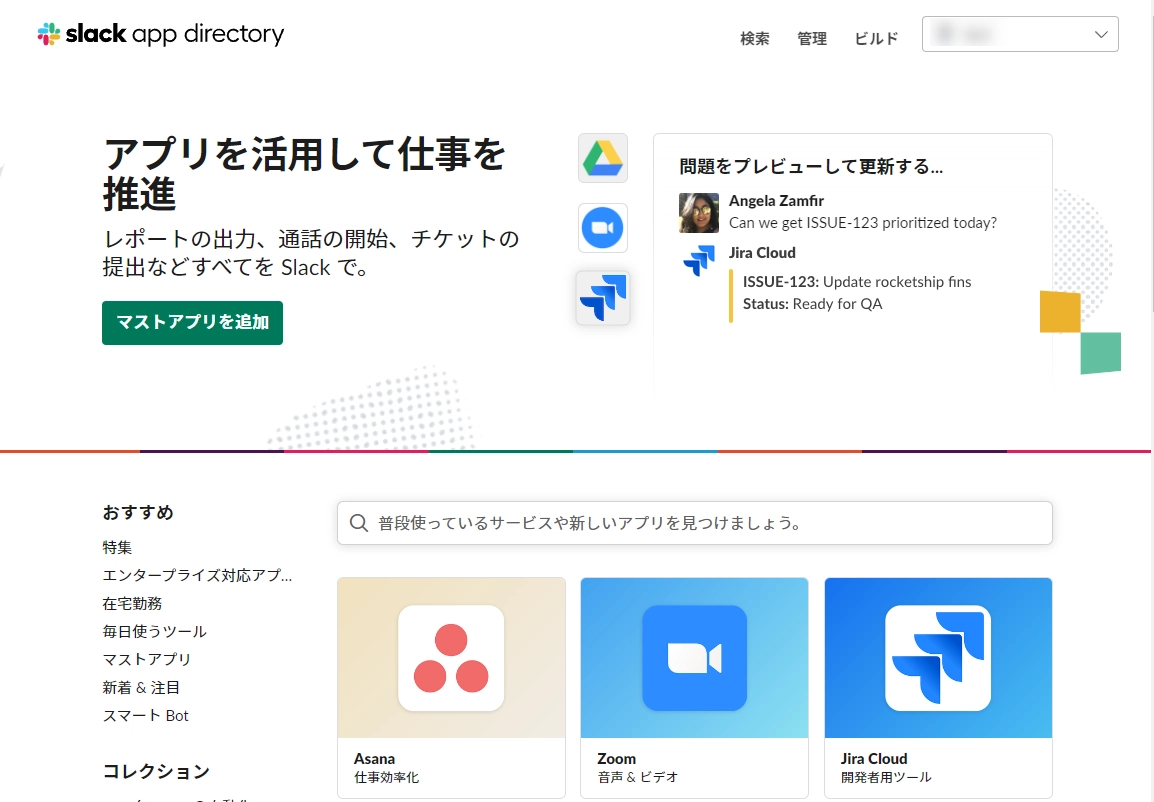Click the おすすめ sidebar heading
Screen dimensions: 1154x802
coord(138,512)
